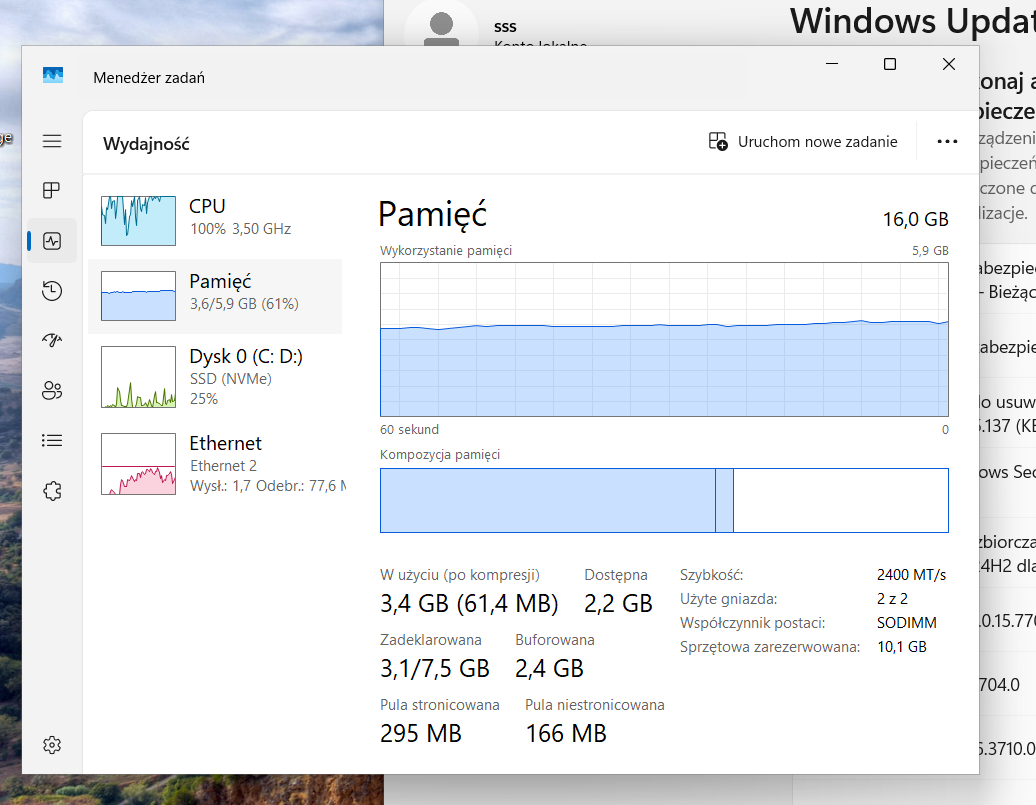Open the Startup apps page icon
This screenshot has height=805, width=1036.
click(52, 340)
